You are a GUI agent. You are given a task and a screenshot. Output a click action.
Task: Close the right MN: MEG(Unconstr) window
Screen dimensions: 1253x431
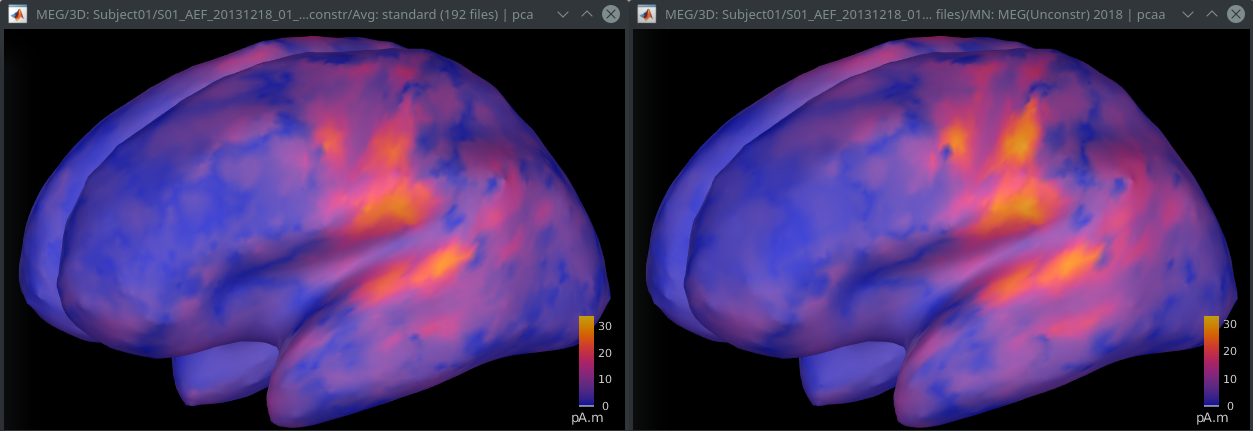pos(1238,14)
